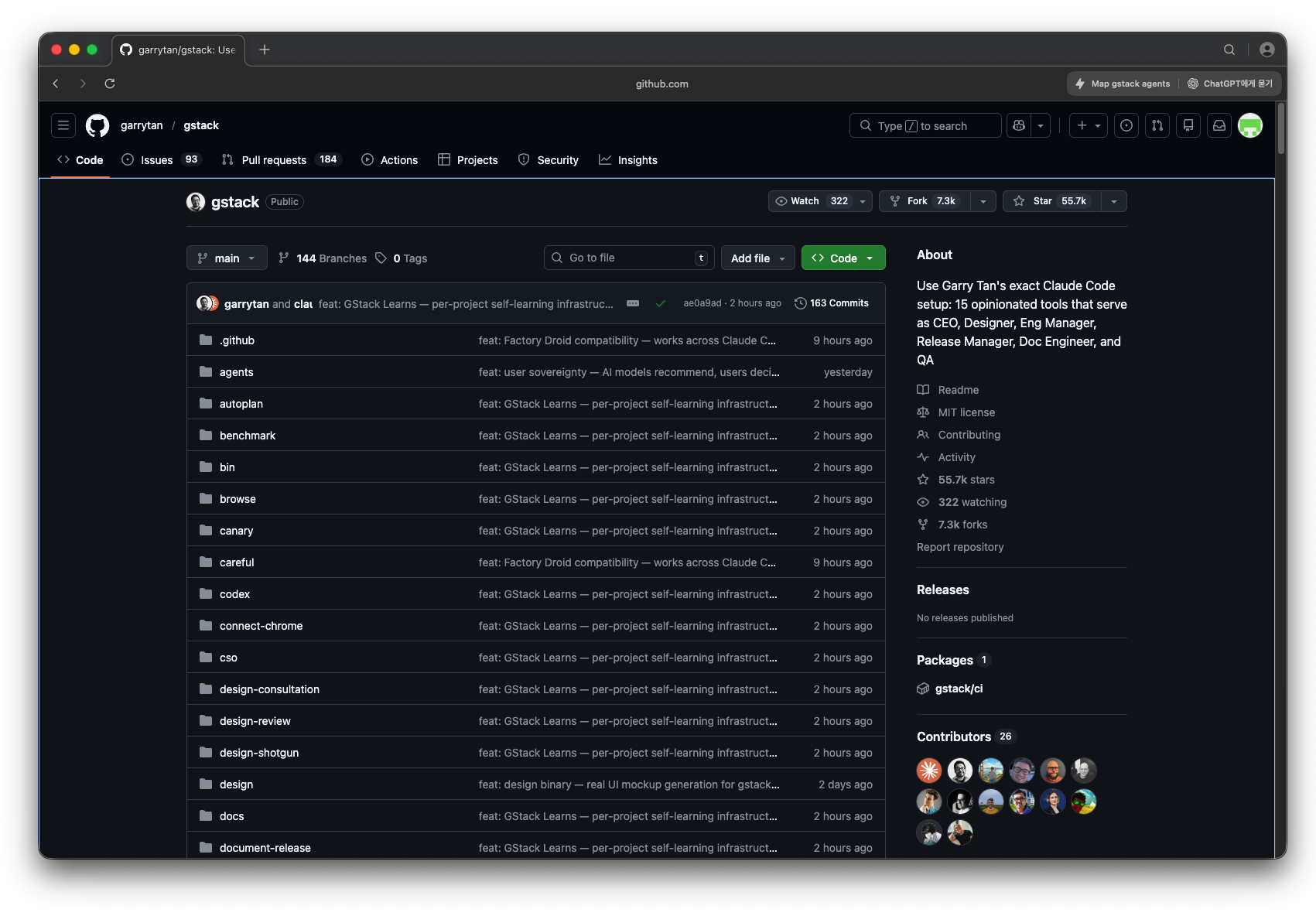Click the github.com address bar
The height and width of the screenshot is (916, 1316).
pos(662,84)
